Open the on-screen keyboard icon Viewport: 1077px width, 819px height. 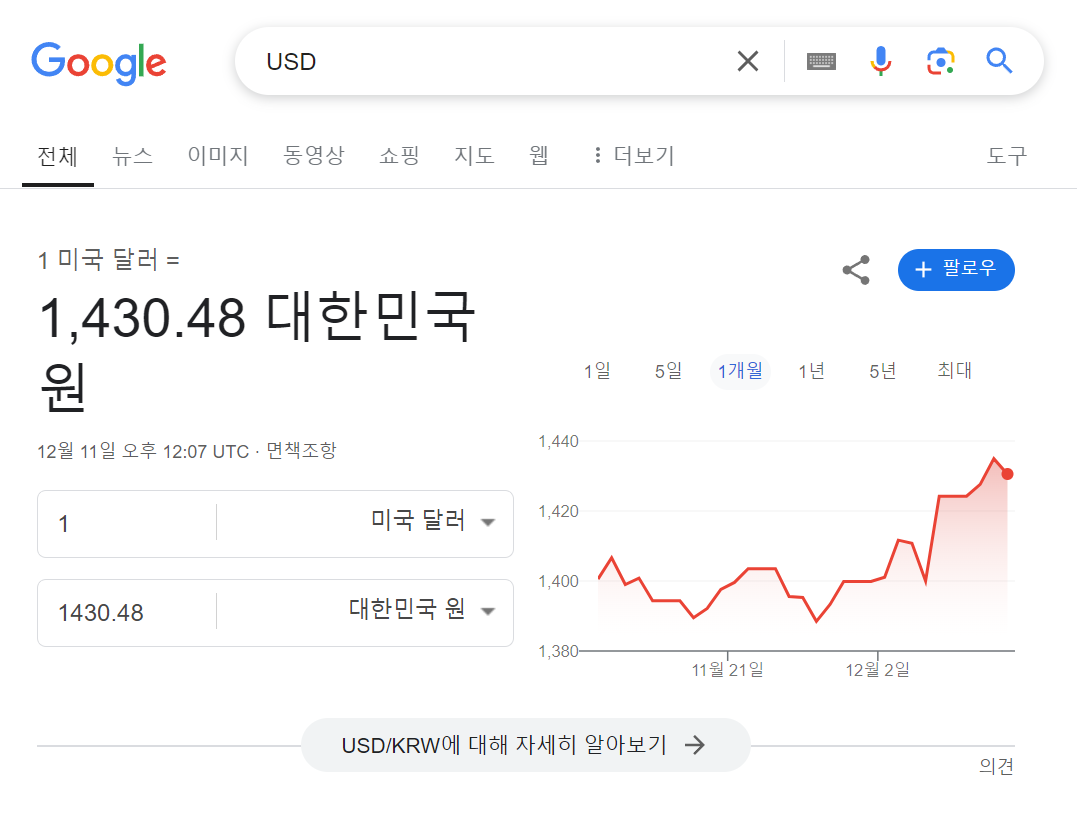point(821,62)
